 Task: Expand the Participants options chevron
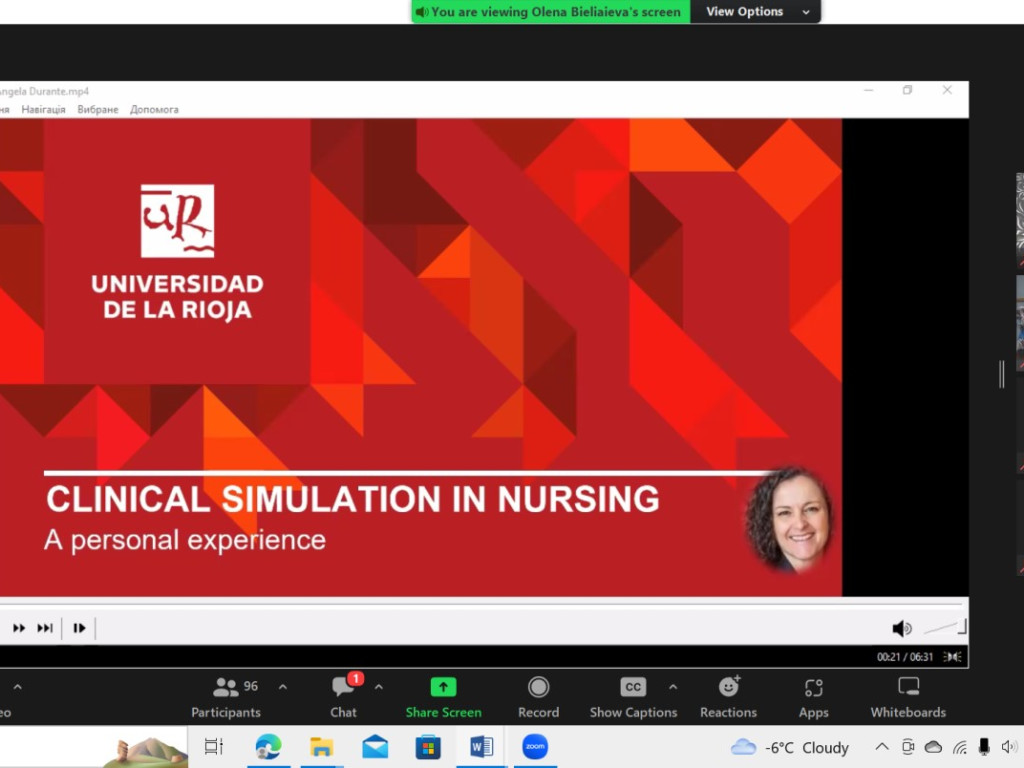click(283, 687)
